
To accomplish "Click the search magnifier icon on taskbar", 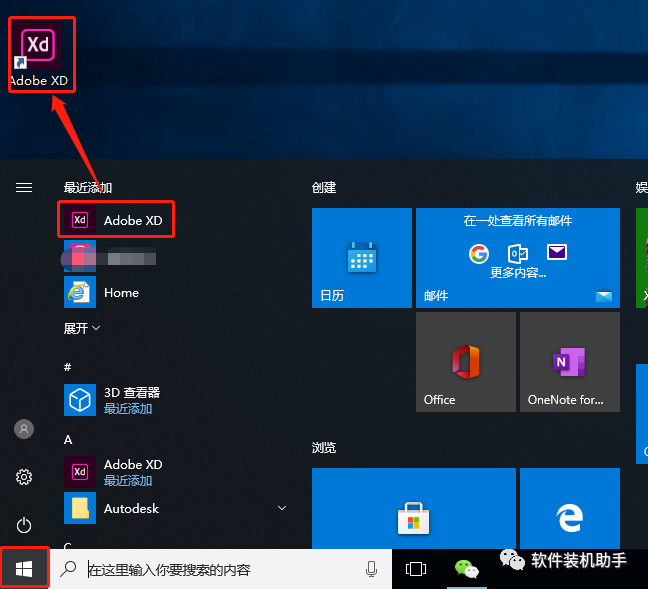I will click(68, 569).
